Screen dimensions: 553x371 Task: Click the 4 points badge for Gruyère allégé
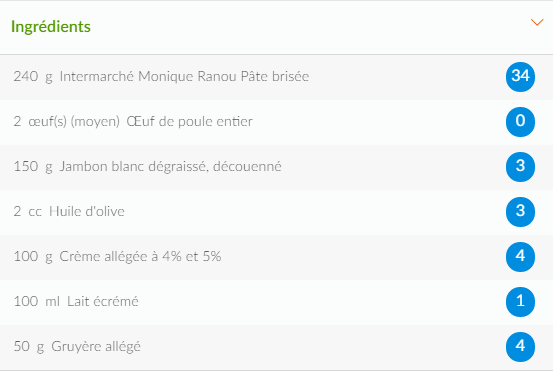[x=520, y=347]
